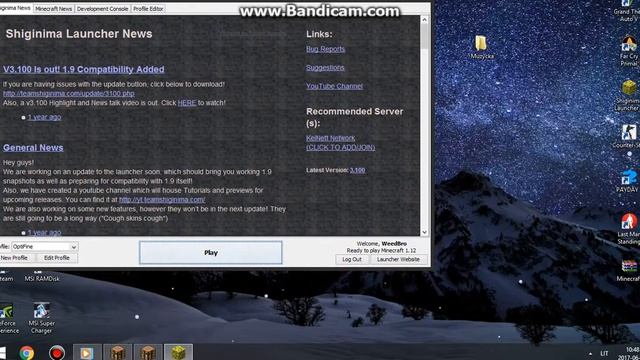The width and height of the screenshot is (640, 360).
Task: Click the LT language indicator in tray
Action: click(604, 353)
